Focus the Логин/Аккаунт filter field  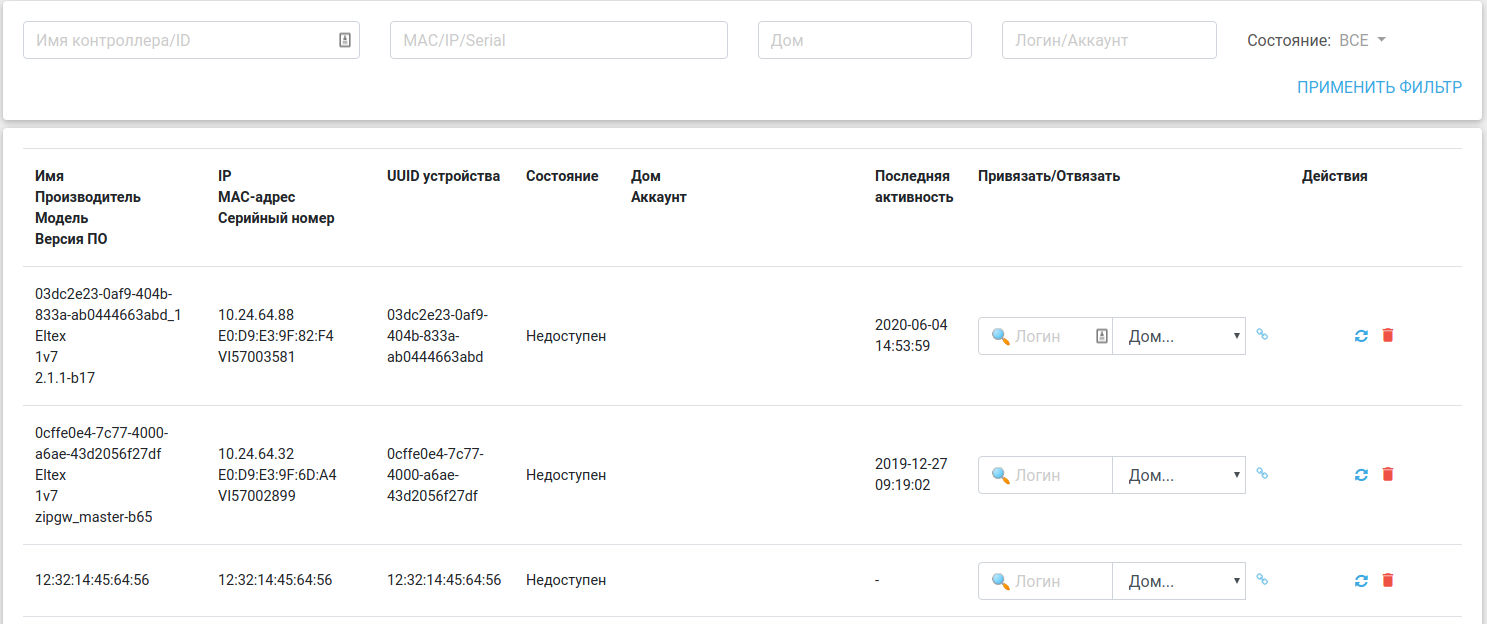coord(1108,41)
